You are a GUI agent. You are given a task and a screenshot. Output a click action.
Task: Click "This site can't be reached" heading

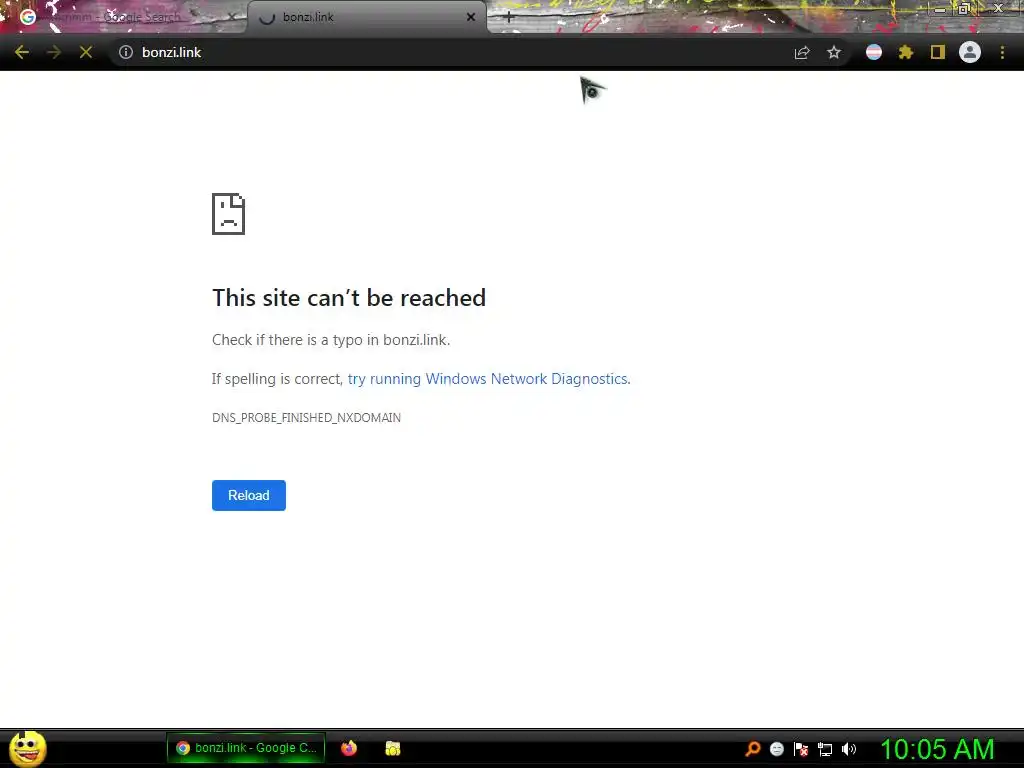point(349,298)
